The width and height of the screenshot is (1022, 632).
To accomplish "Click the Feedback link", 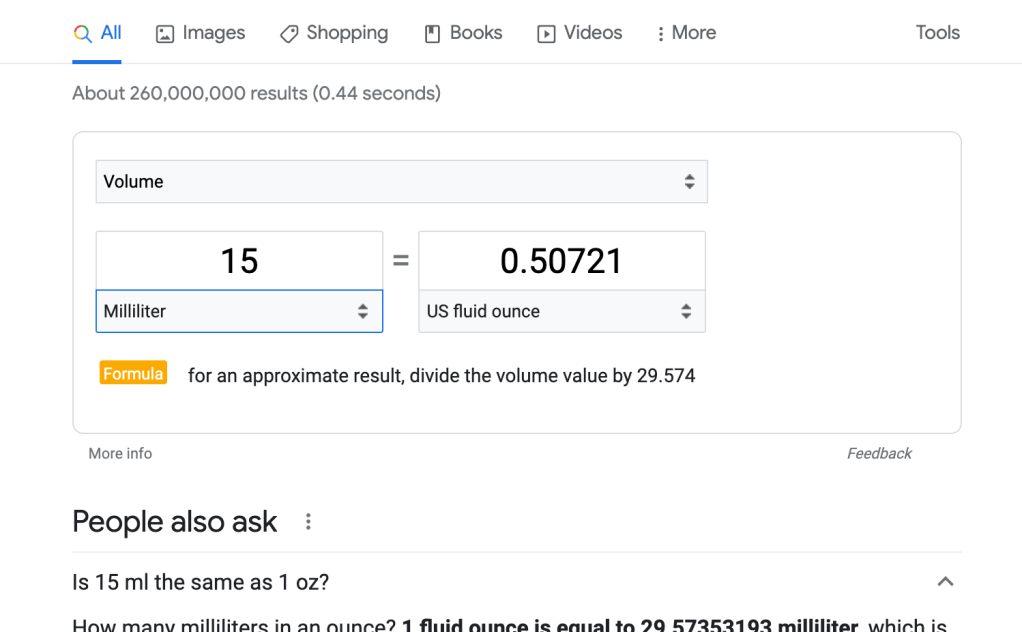I will tap(879, 454).
